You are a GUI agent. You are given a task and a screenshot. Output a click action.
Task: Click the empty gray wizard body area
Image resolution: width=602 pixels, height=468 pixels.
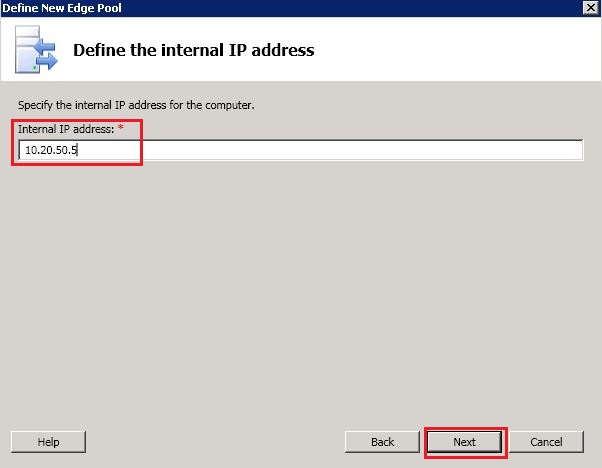300,290
